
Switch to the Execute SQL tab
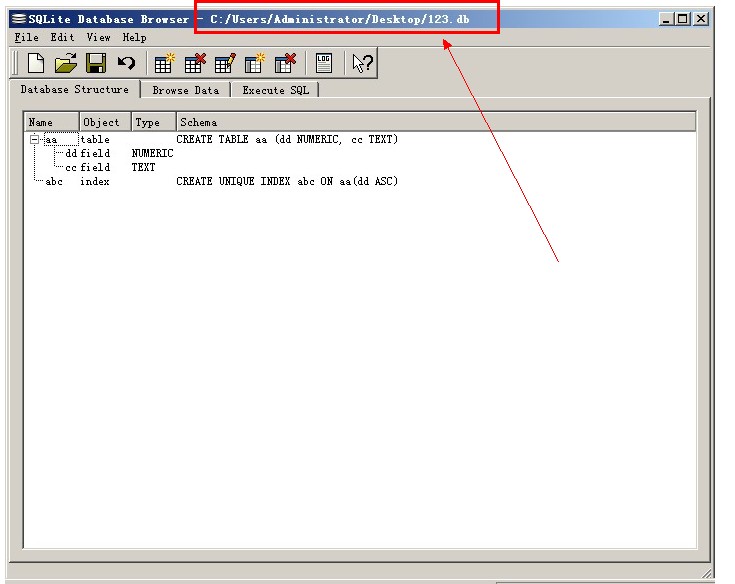pos(276,90)
